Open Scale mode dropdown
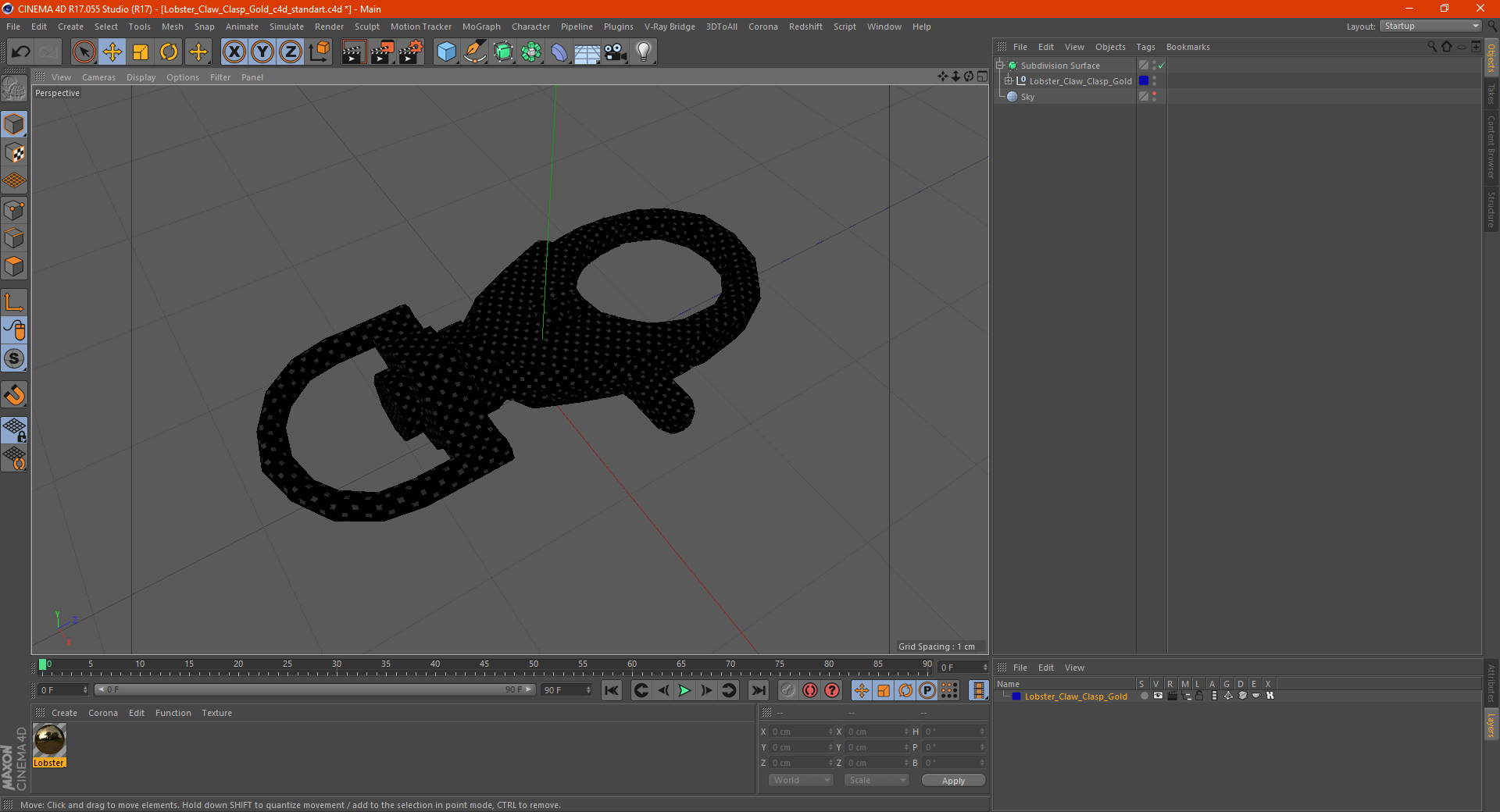This screenshot has height=812, width=1500. (x=876, y=780)
